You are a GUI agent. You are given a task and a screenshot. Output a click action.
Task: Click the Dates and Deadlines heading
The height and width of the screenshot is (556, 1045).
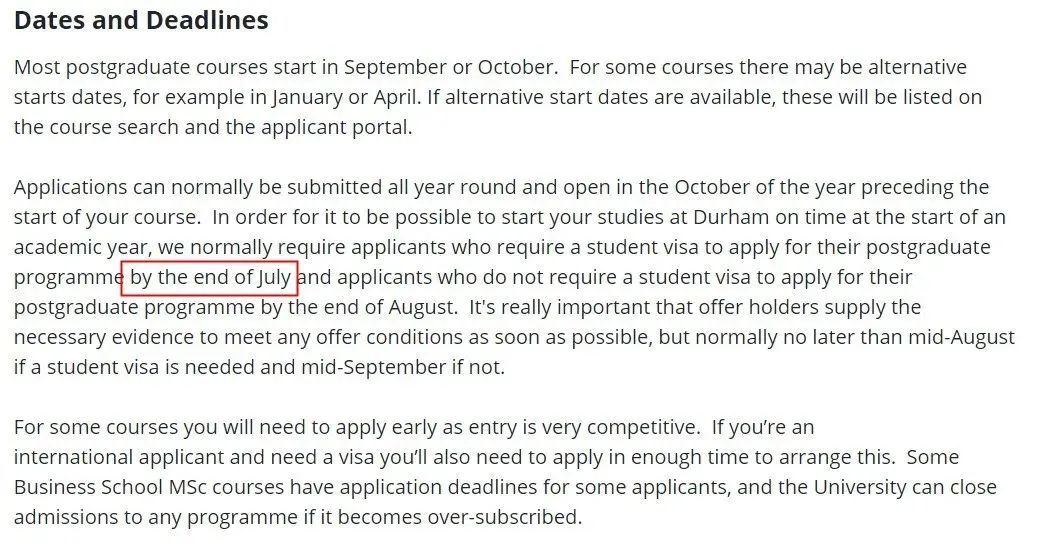(141, 20)
